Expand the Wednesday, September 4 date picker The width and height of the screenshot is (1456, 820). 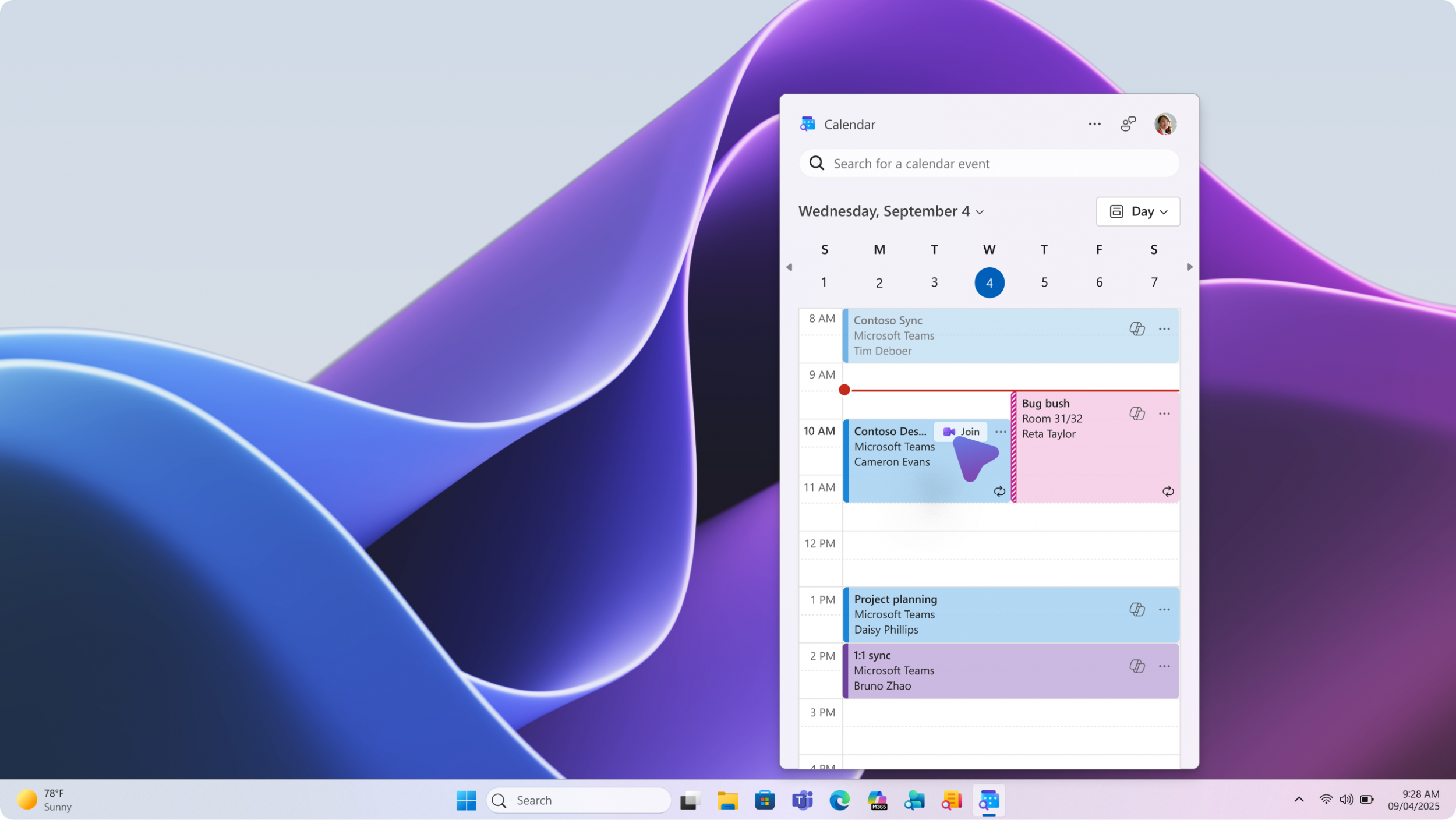tap(980, 212)
